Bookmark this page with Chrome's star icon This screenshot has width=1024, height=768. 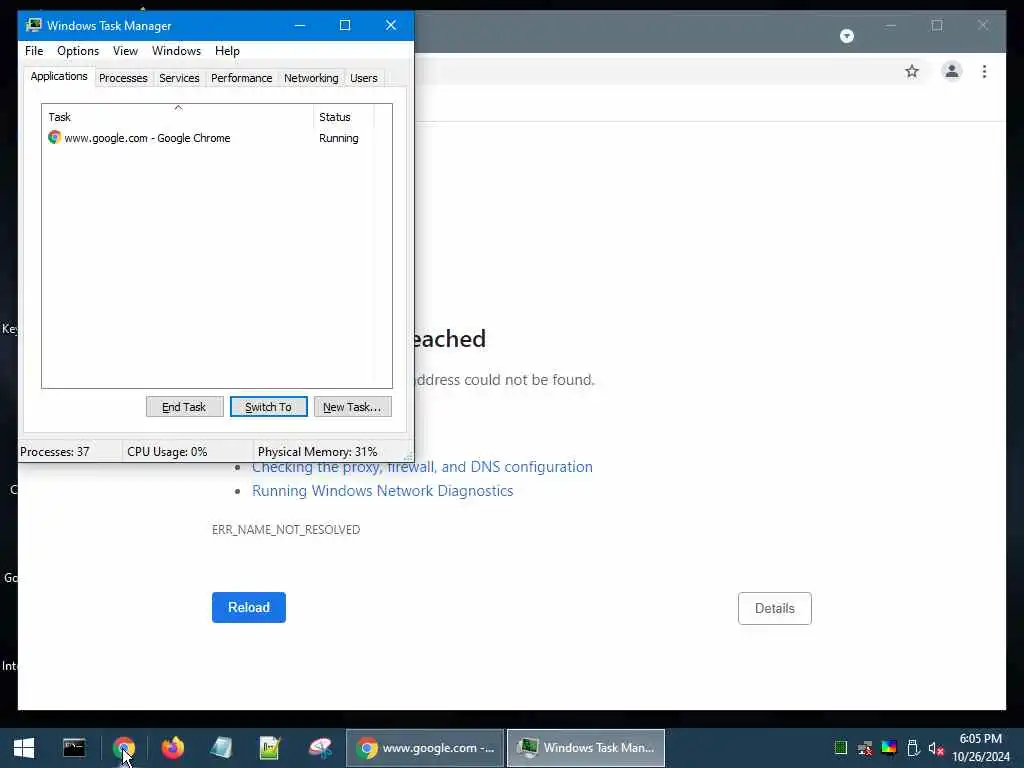point(912,71)
